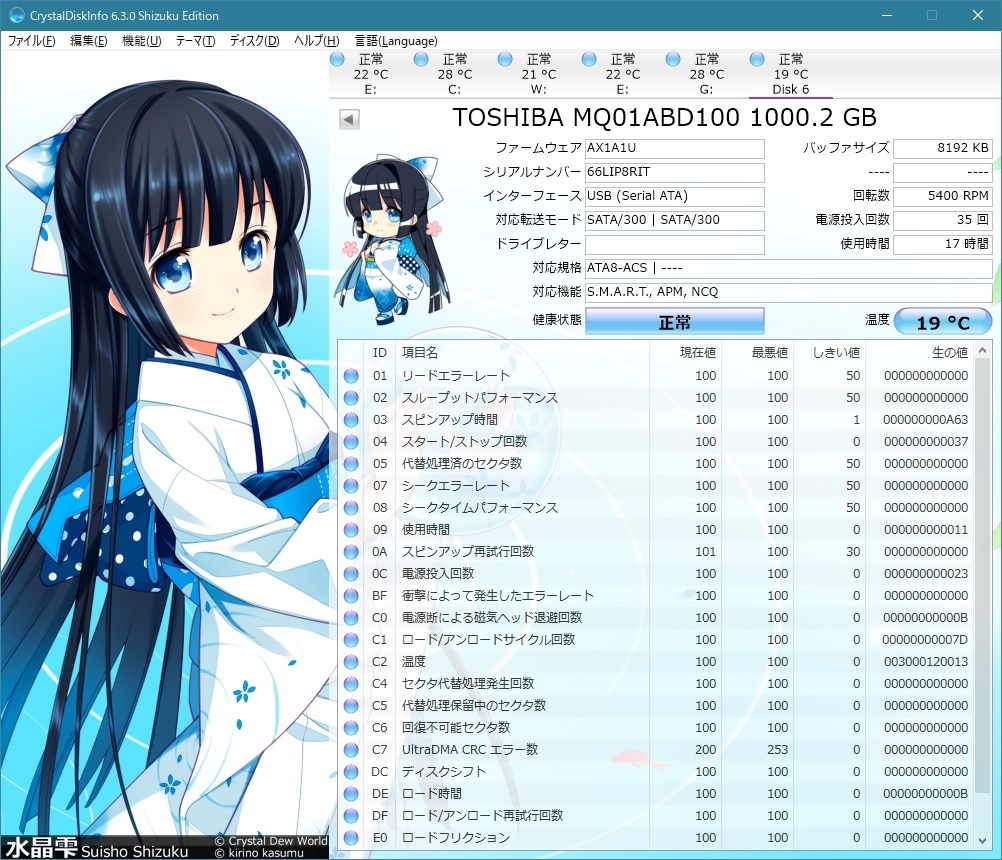Click status orb for E0 ロードフリクション
Image resolution: width=1002 pixels, height=860 pixels.
click(351, 838)
